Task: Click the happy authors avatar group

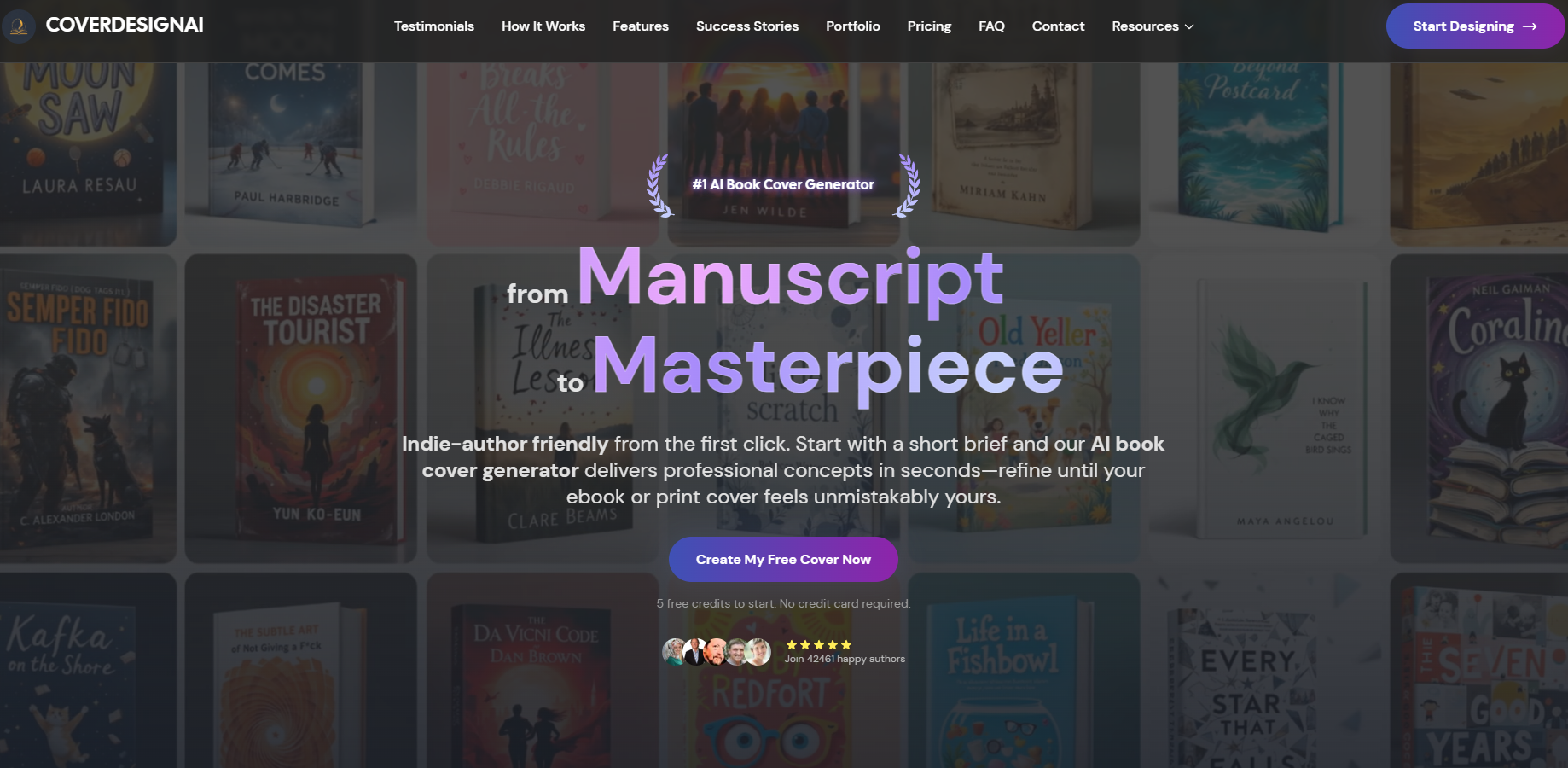Action: (717, 652)
